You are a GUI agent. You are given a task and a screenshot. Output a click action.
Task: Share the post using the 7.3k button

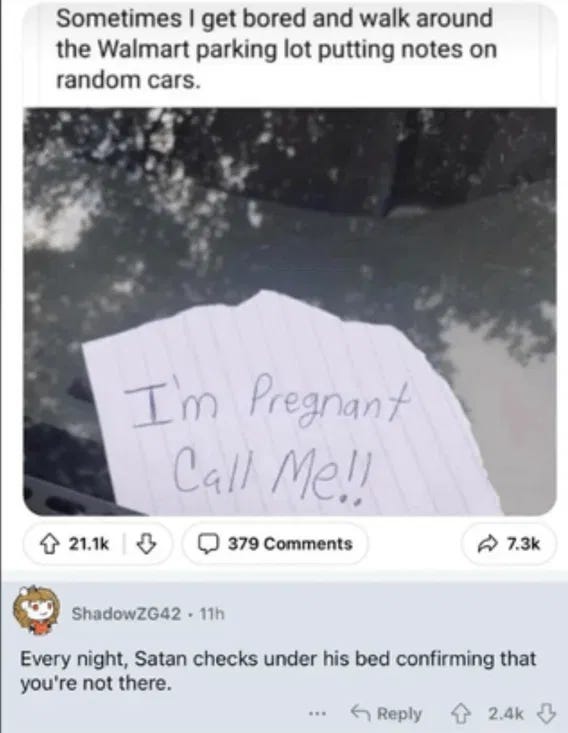509,544
